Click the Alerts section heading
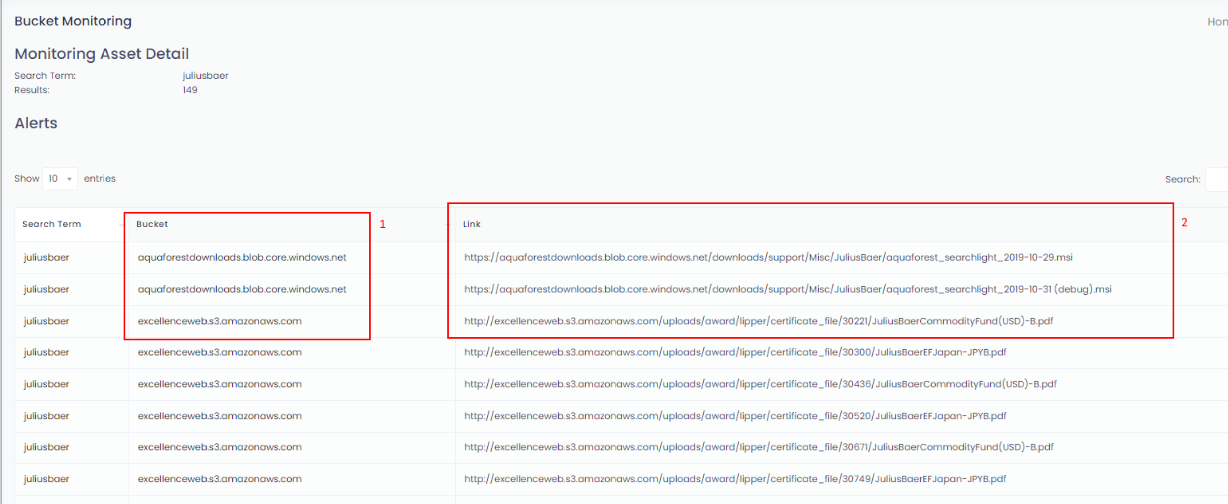This screenshot has height=504, width=1228. [36, 123]
